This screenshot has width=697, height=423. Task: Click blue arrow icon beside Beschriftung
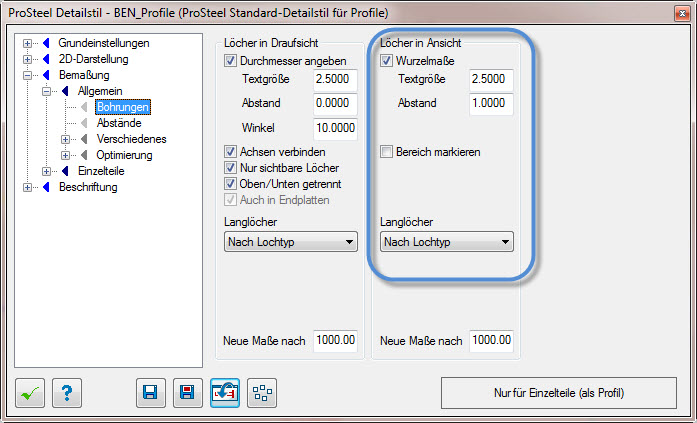[46, 187]
